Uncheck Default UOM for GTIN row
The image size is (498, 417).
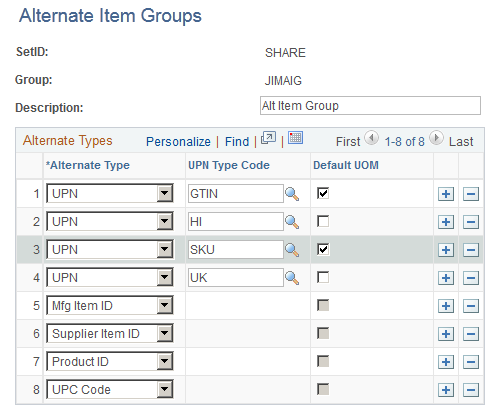(323, 193)
